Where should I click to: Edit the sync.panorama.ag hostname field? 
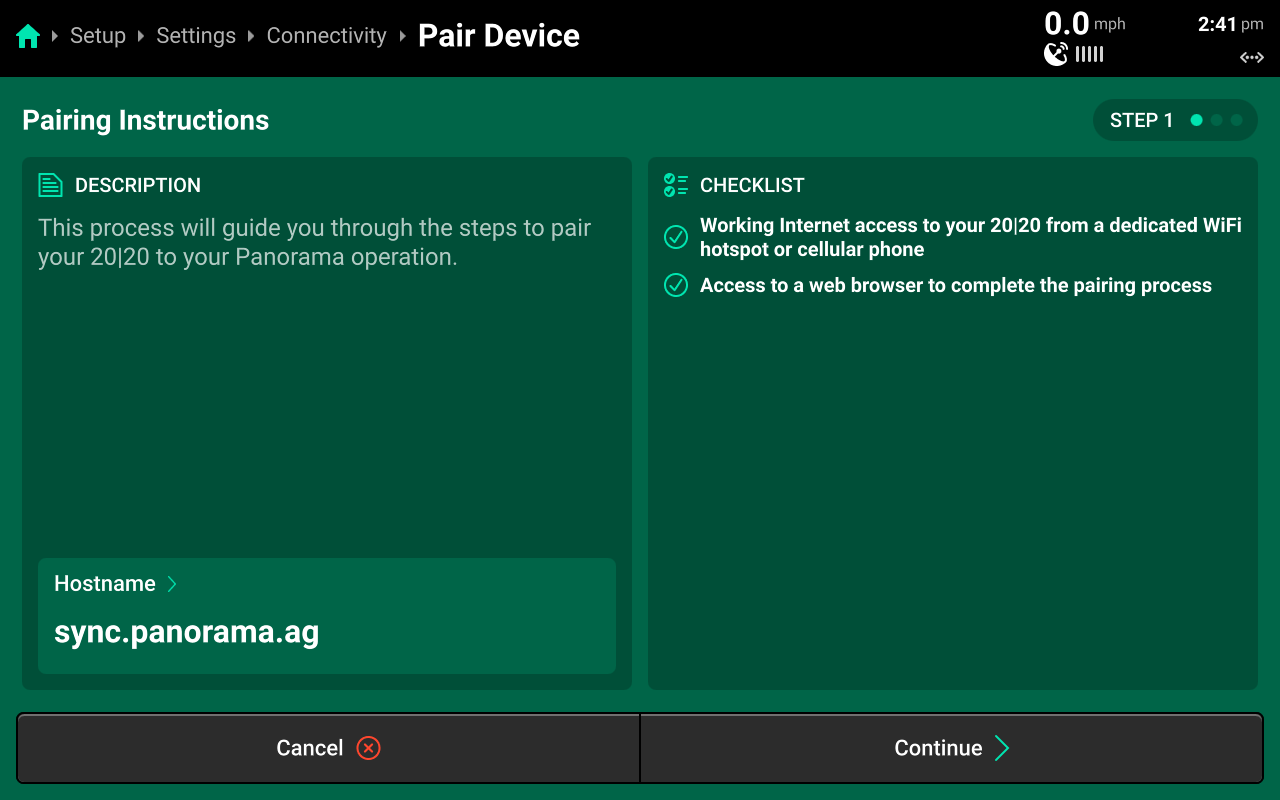click(x=327, y=616)
